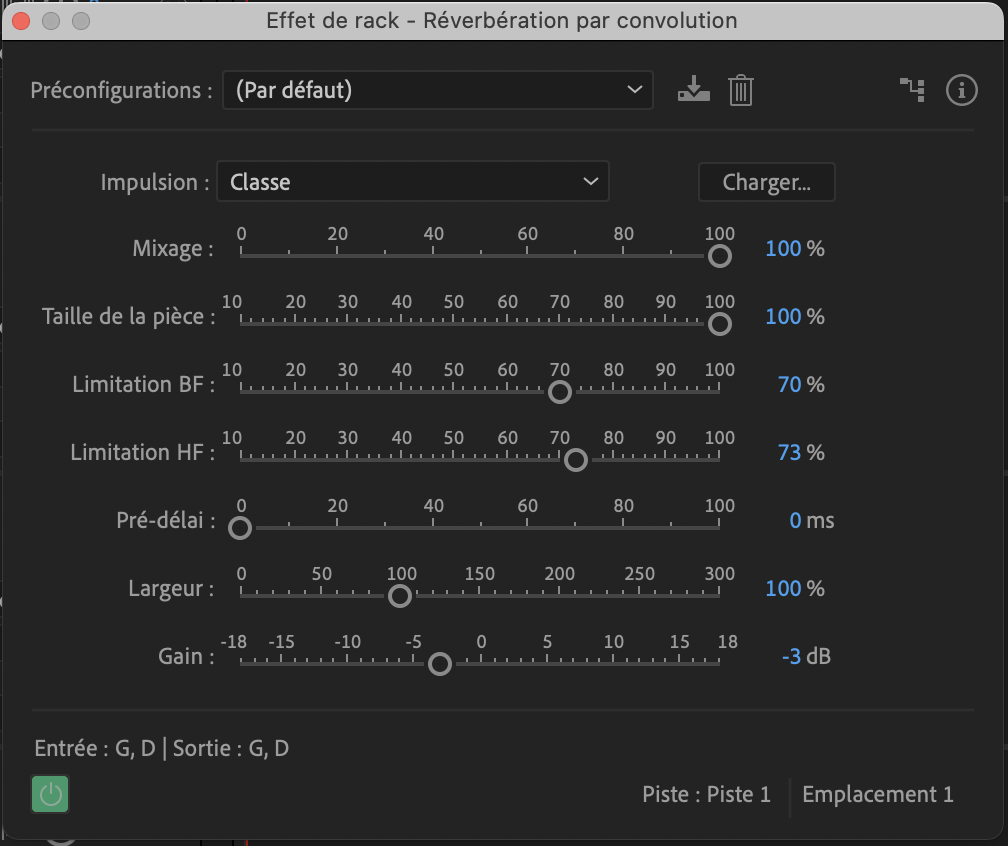Toggle the green effect power button
Screen dimensions: 1008x846
(x=50, y=795)
